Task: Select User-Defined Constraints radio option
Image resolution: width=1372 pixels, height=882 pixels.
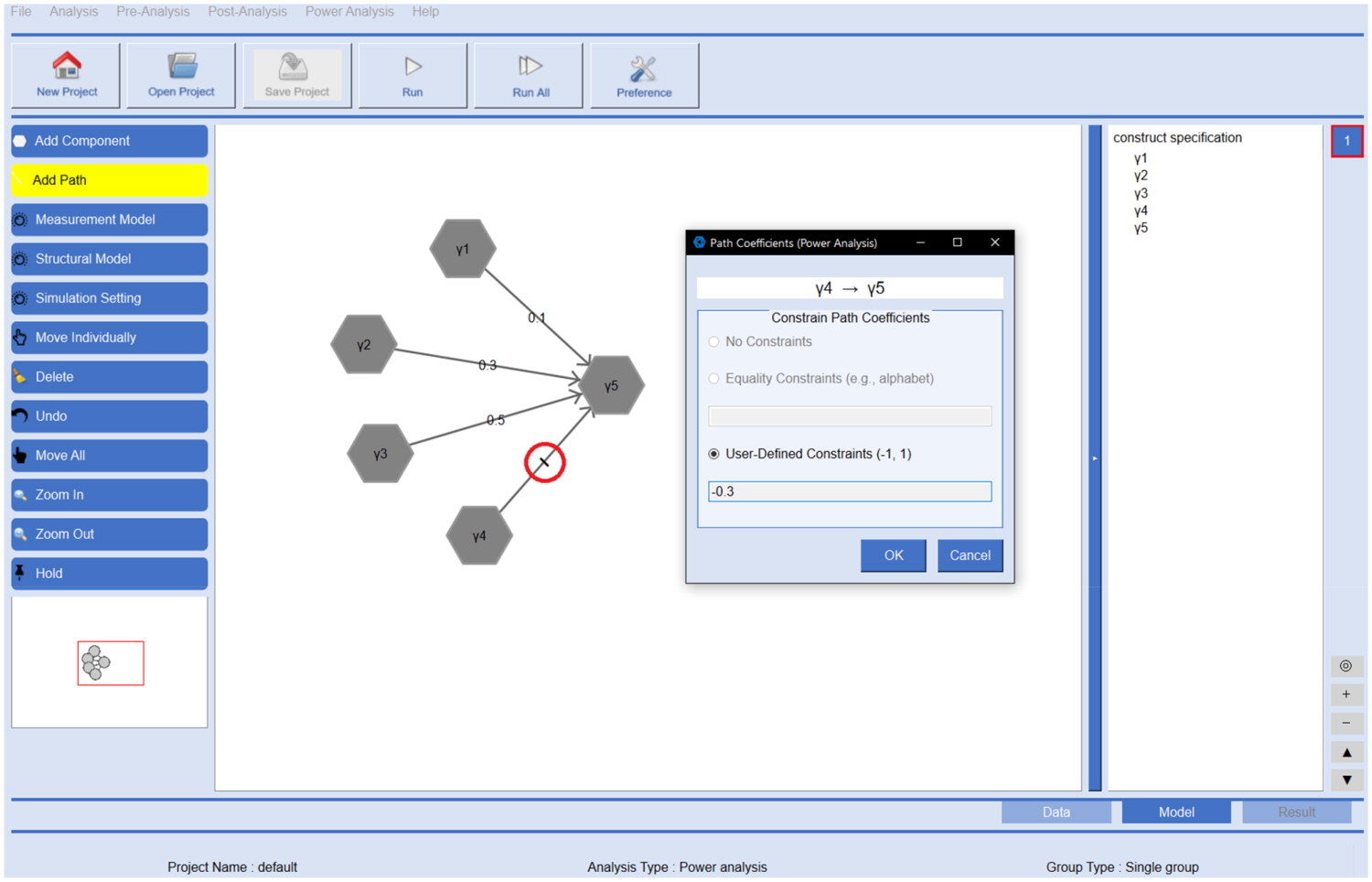Action: [x=714, y=454]
